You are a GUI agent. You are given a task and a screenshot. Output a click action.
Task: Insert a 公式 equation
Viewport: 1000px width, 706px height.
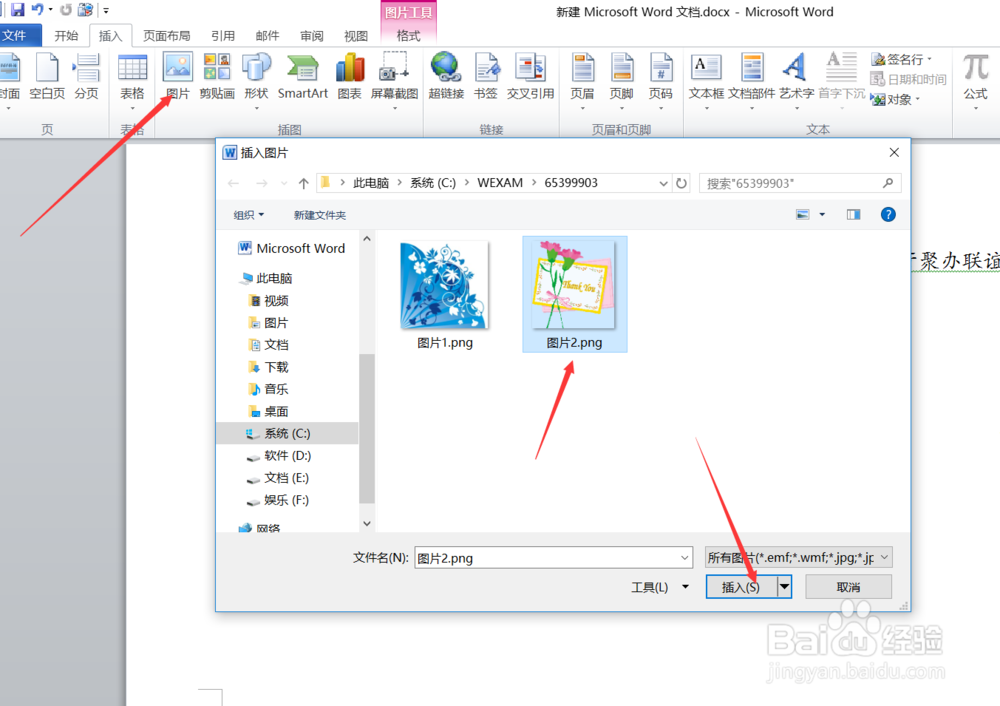tap(974, 72)
